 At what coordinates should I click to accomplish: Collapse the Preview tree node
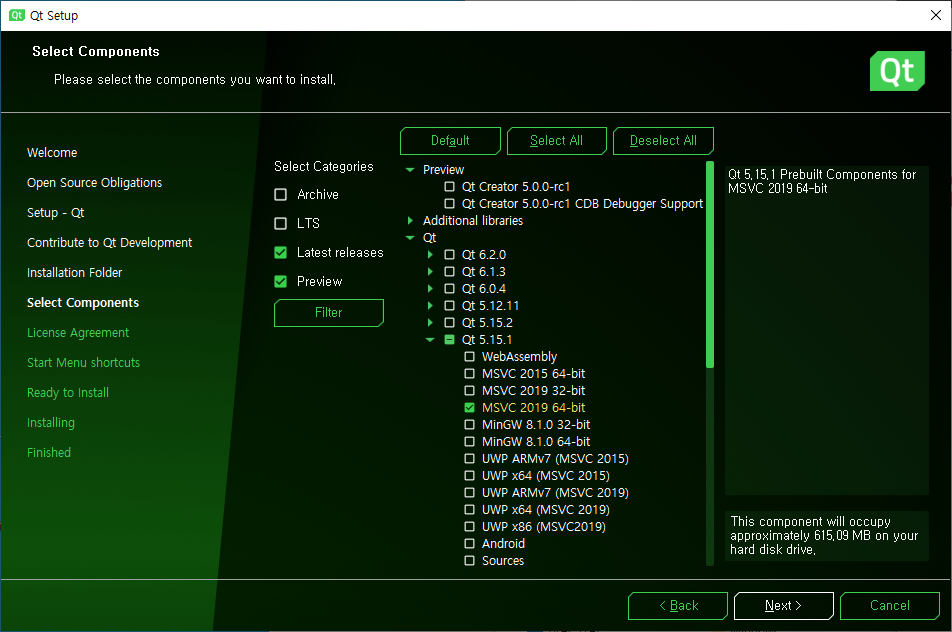pyautogui.click(x=410, y=170)
